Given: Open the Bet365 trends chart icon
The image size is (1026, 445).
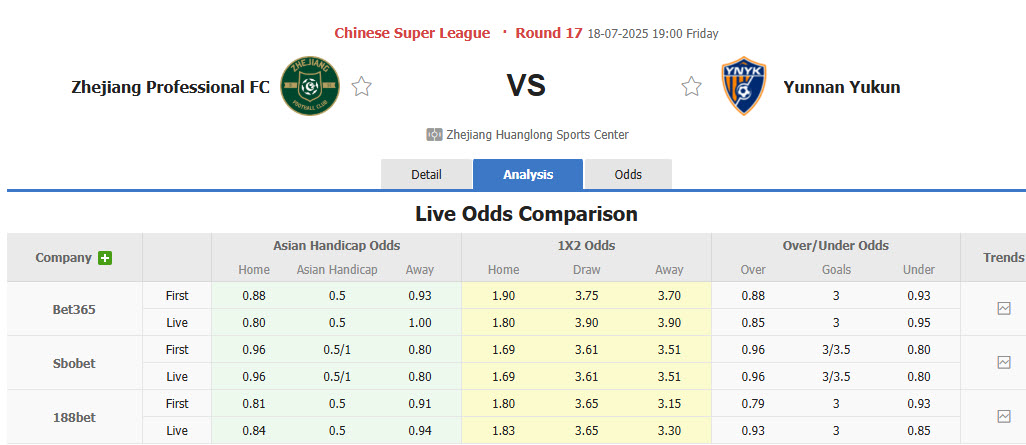Looking at the screenshot, I should [1004, 309].
